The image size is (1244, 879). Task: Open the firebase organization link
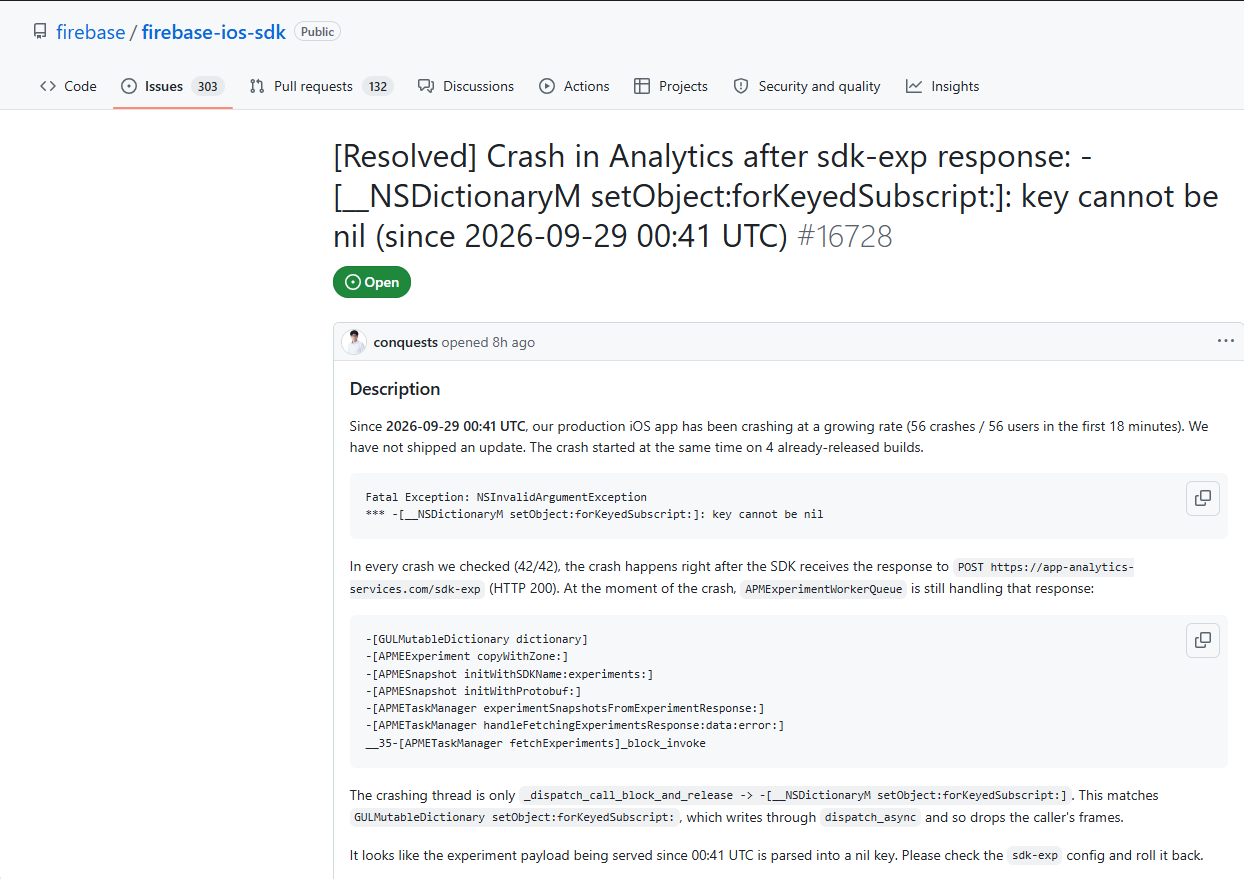(90, 32)
